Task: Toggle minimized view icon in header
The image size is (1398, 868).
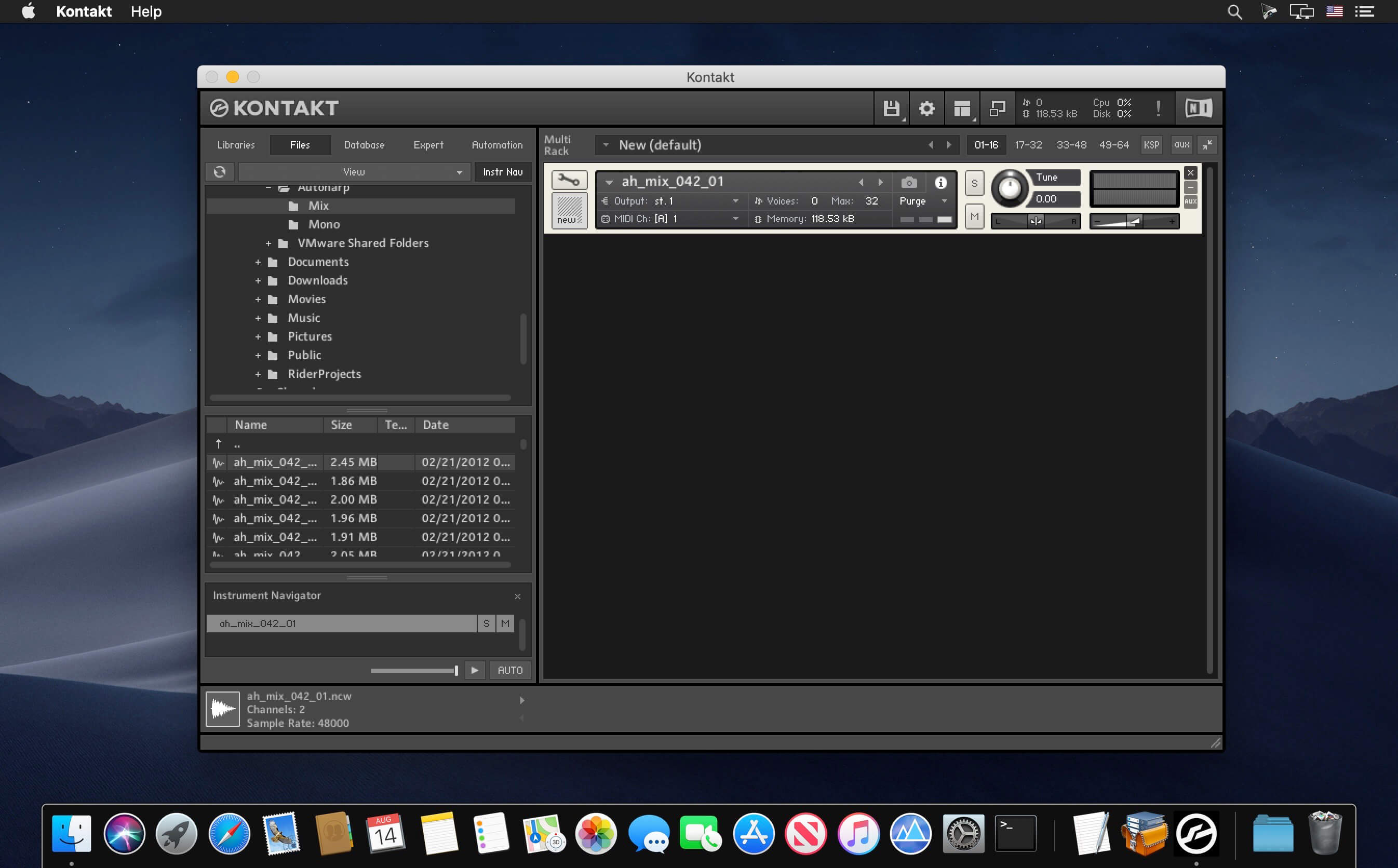Action: 997,108
